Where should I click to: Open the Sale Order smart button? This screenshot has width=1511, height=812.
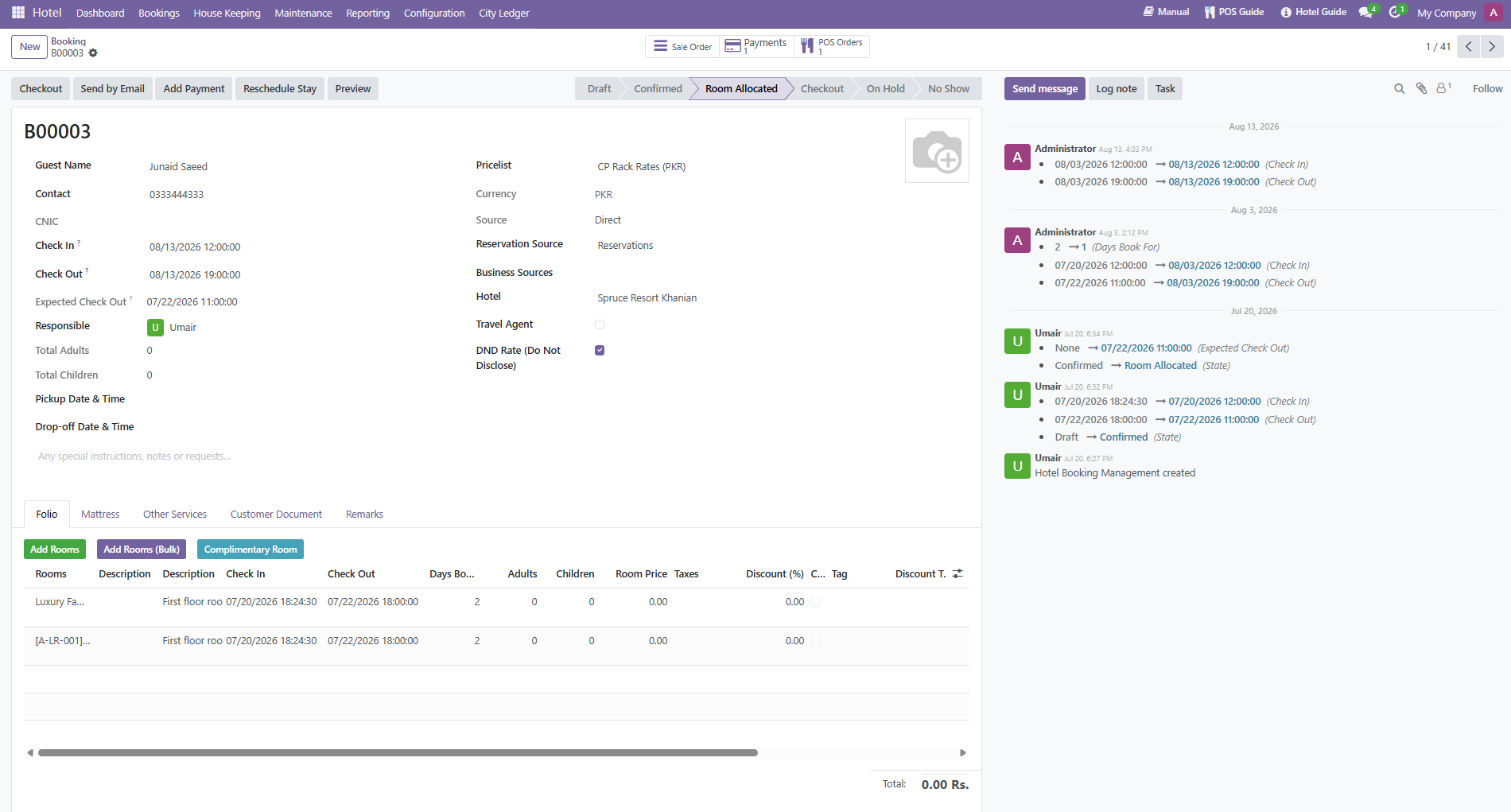click(x=682, y=47)
